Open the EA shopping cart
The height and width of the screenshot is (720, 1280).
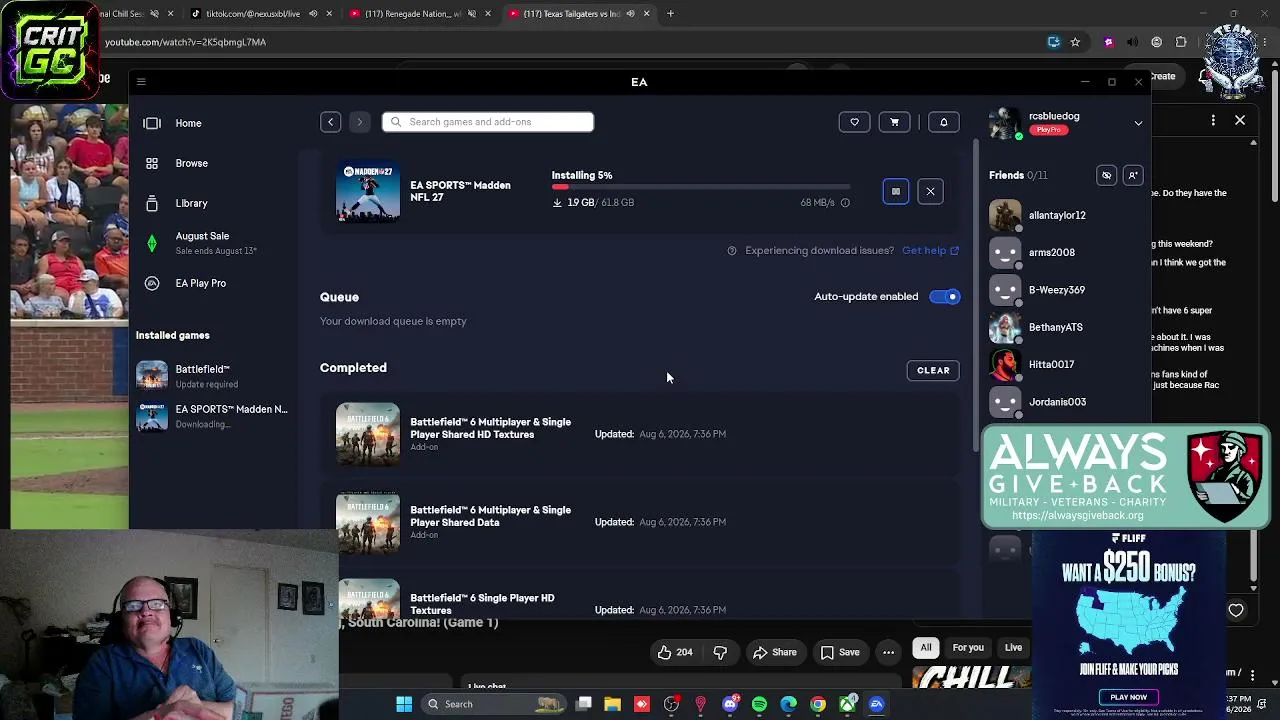894,122
